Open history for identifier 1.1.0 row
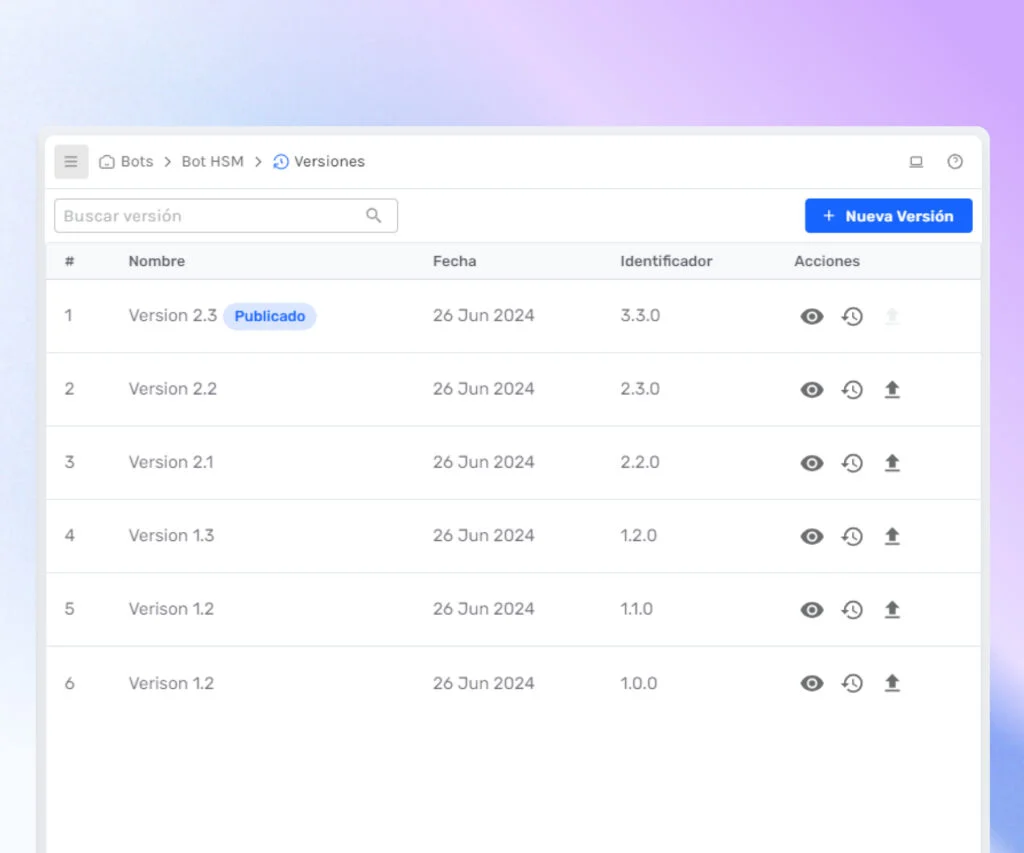Image resolution: width=1024 pixels, height=853 pixels. click(x=852, y=610)
